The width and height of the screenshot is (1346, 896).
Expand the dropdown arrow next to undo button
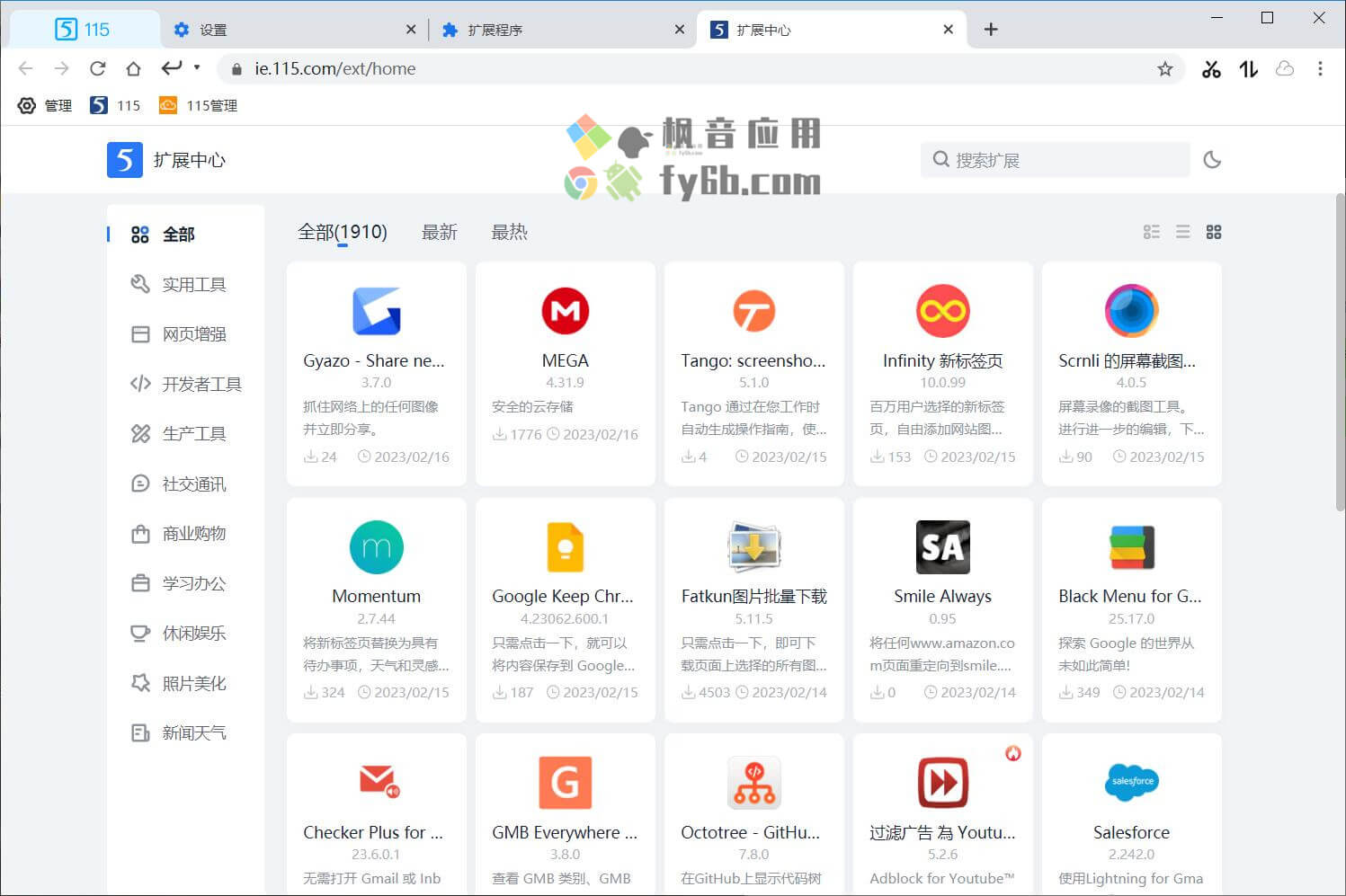click(197, 67)
